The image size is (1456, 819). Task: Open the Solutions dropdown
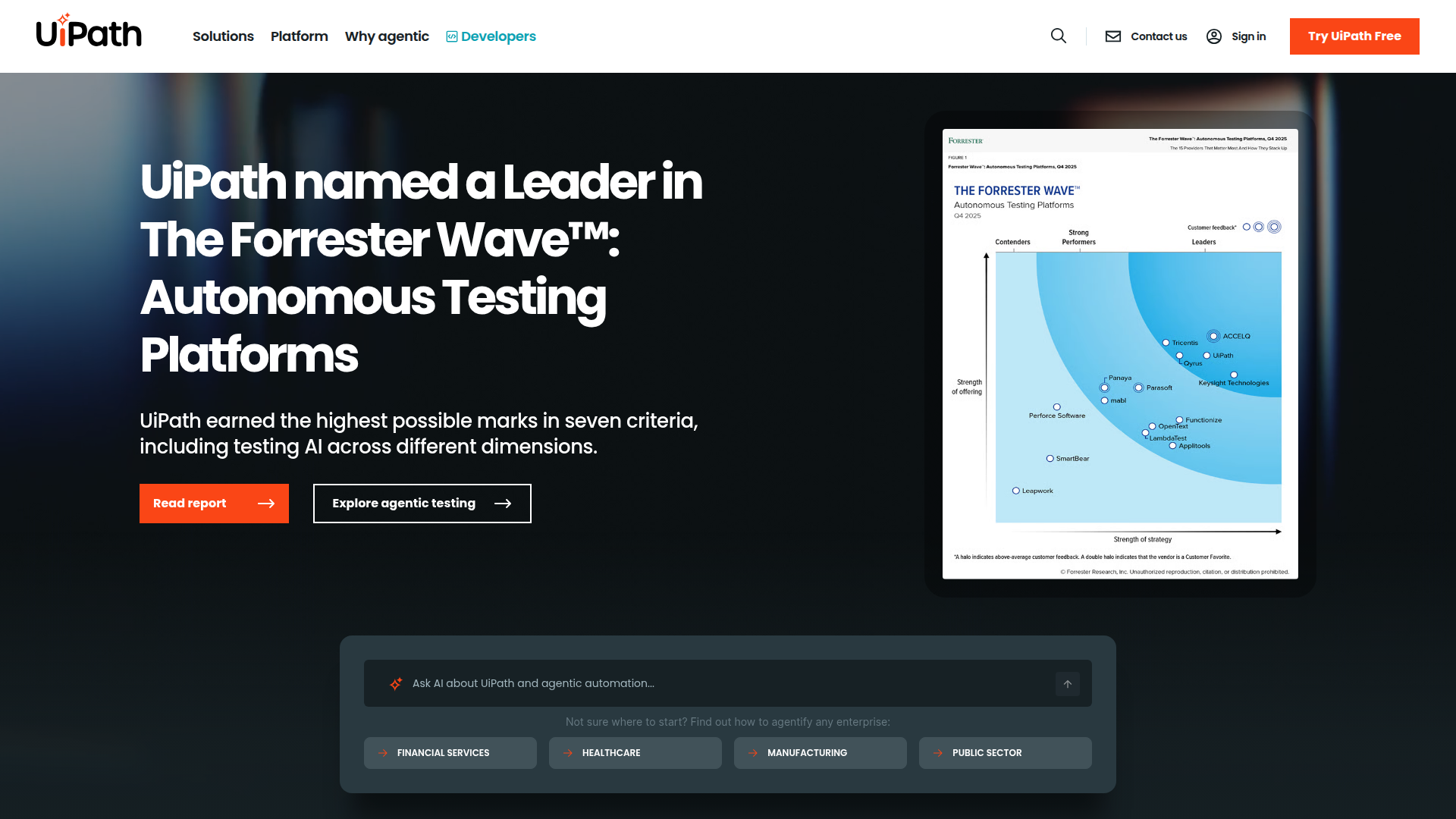tap(223, 36)
